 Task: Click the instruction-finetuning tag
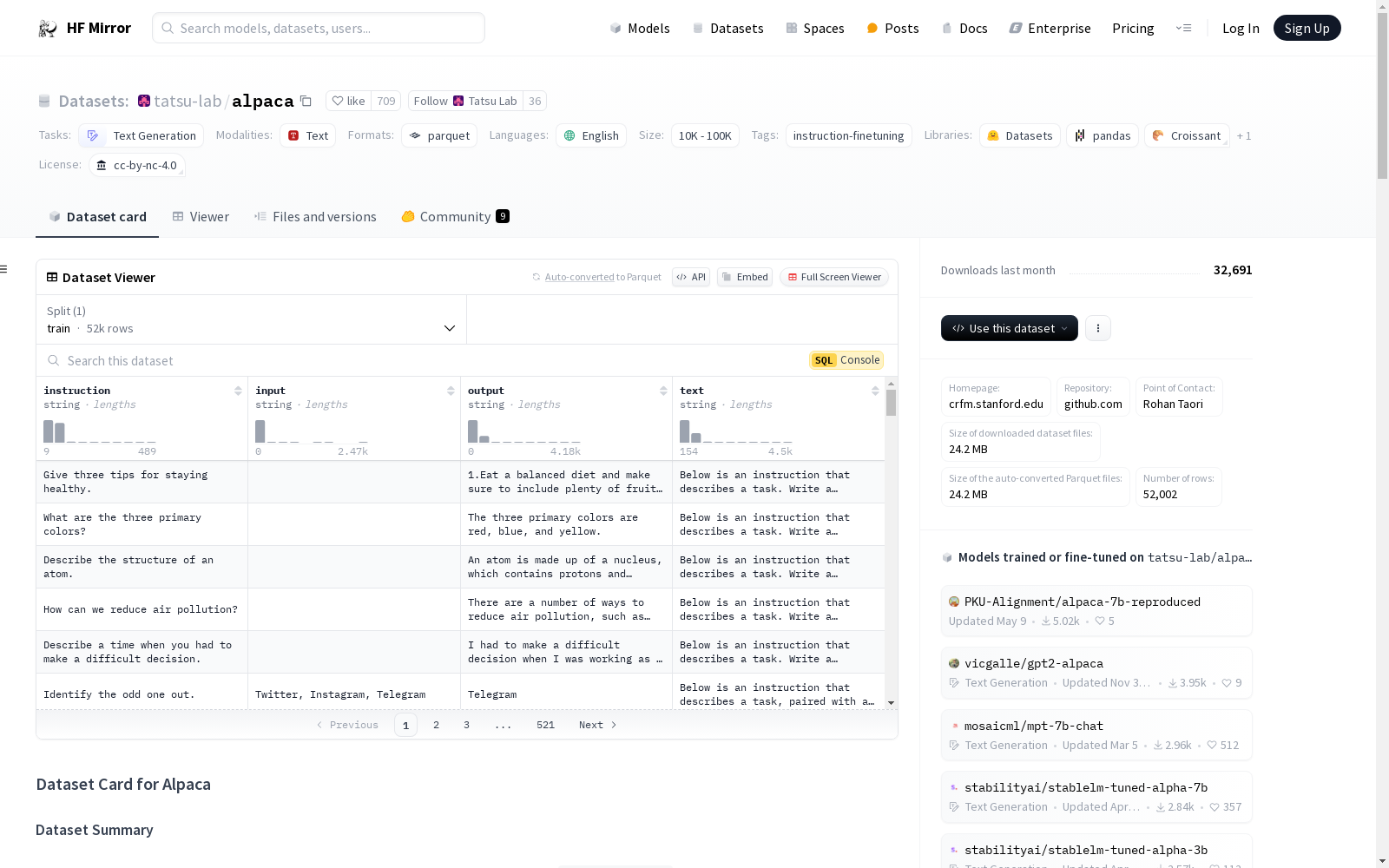(848, 135)
